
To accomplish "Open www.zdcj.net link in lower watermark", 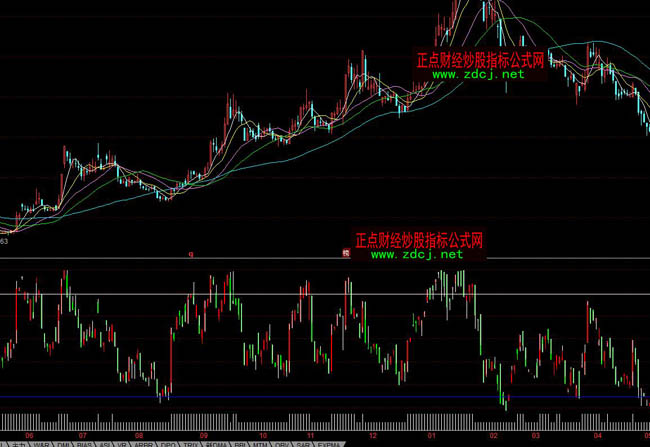I will (x=417, y=255).
